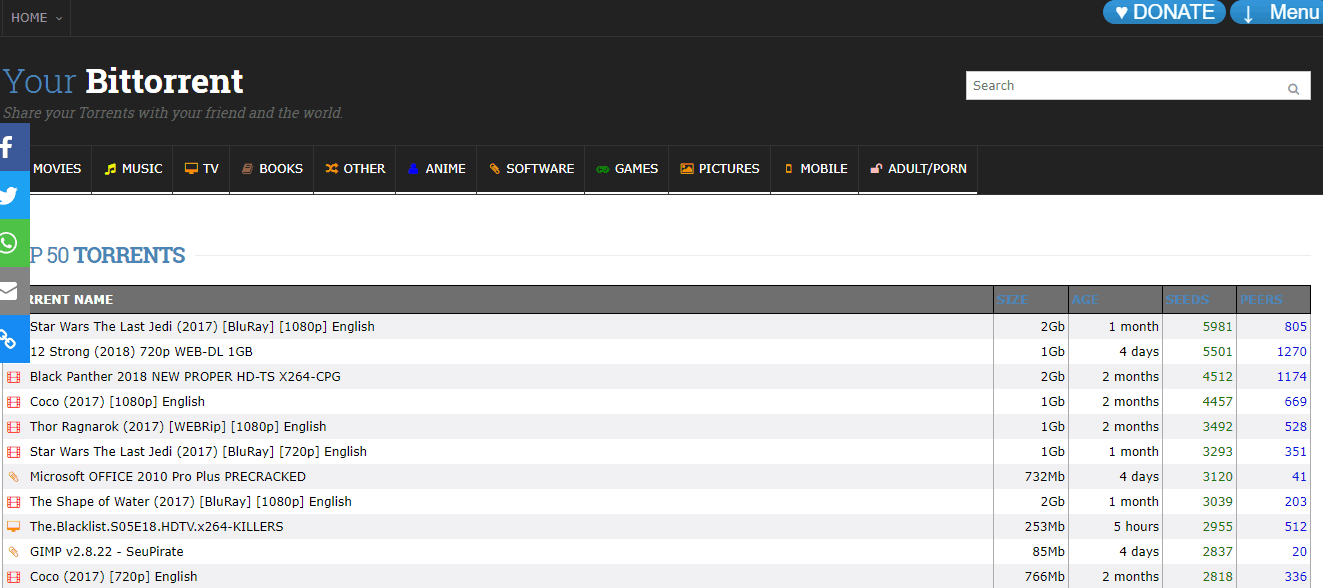Click the film icon beside Coco [720p]
1323x588 pixels.
point(13,577)
